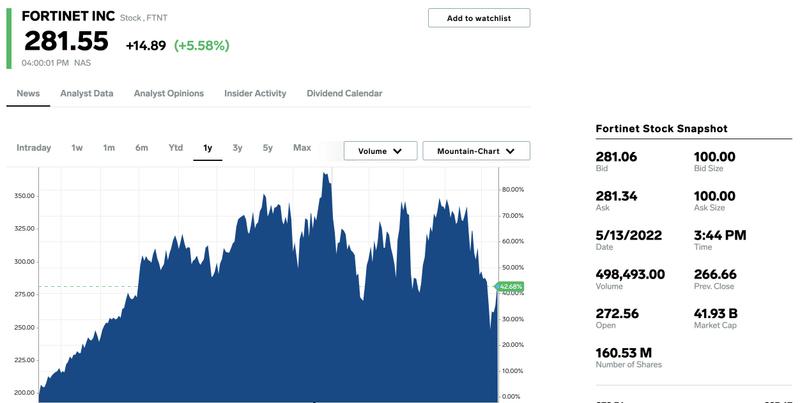Click the 100.00 Ask Size value
Screen dimensions: 800x403
[714, 196]
